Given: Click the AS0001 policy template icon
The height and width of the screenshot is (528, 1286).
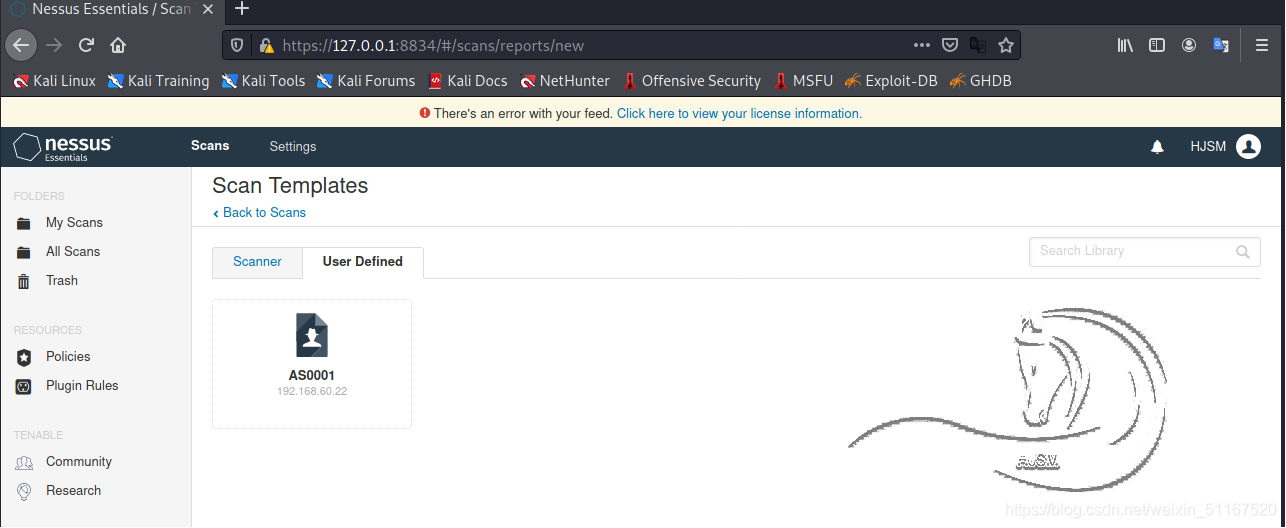Looking at the screenshot, I should [312, 335].
